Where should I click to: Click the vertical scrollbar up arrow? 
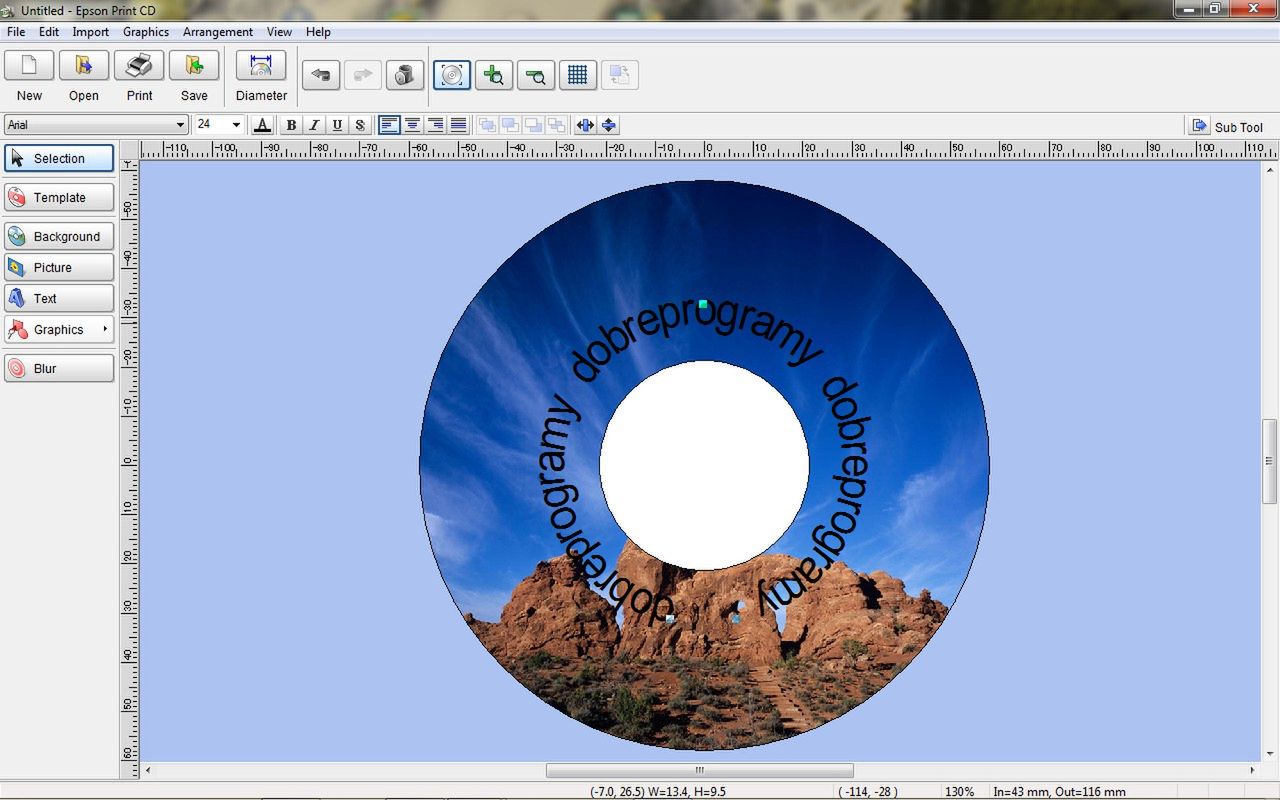1270,168
